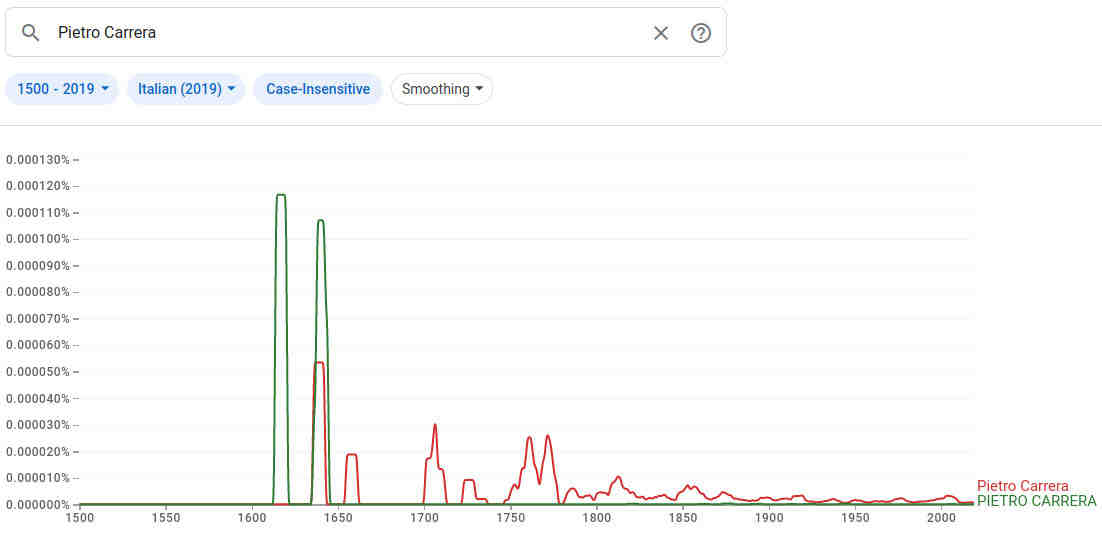
Task: Click the Pietro Carrera search text field
Action: tap(340, 33)
